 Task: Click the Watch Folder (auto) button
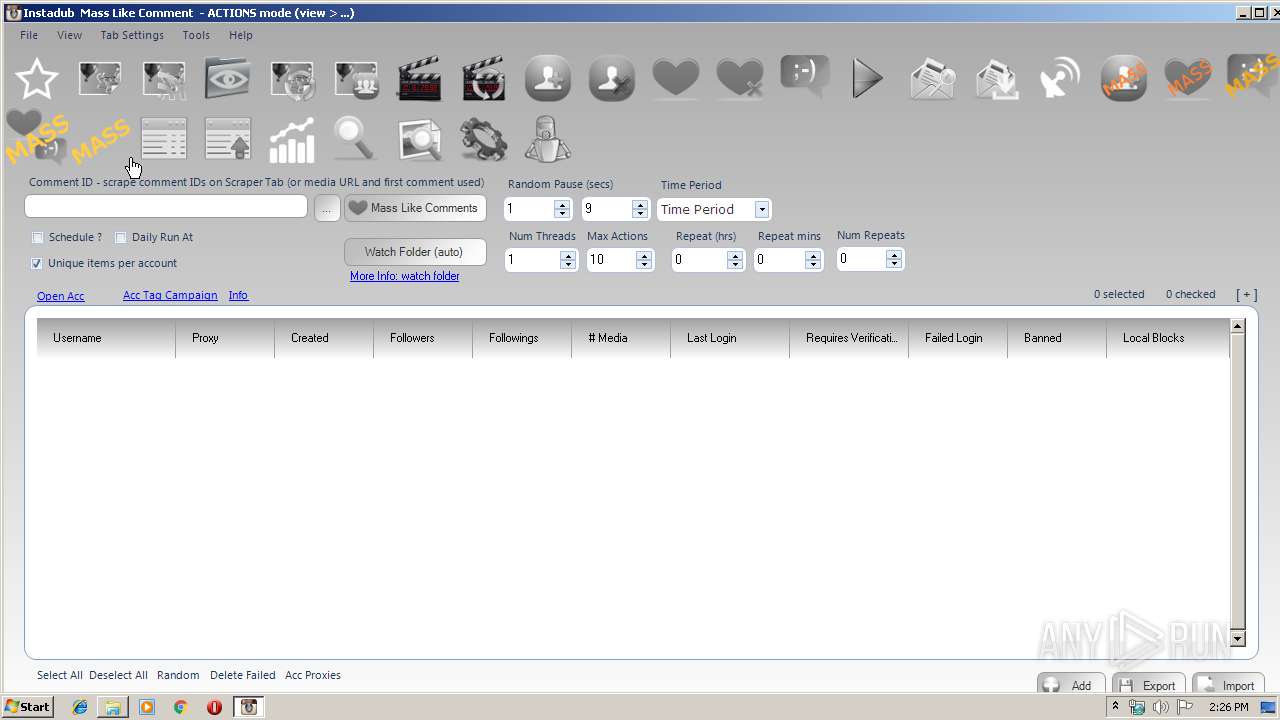click(x=415, y=252)
